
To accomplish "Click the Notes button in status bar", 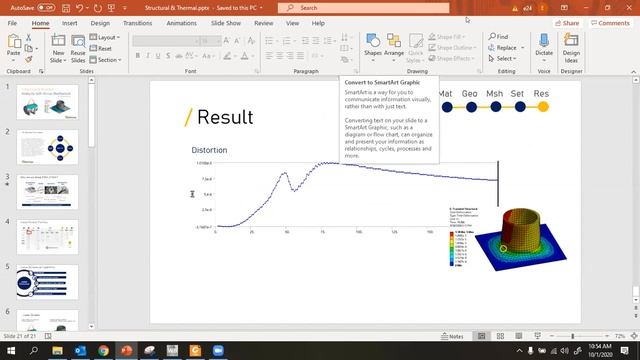I will [452, 336].
